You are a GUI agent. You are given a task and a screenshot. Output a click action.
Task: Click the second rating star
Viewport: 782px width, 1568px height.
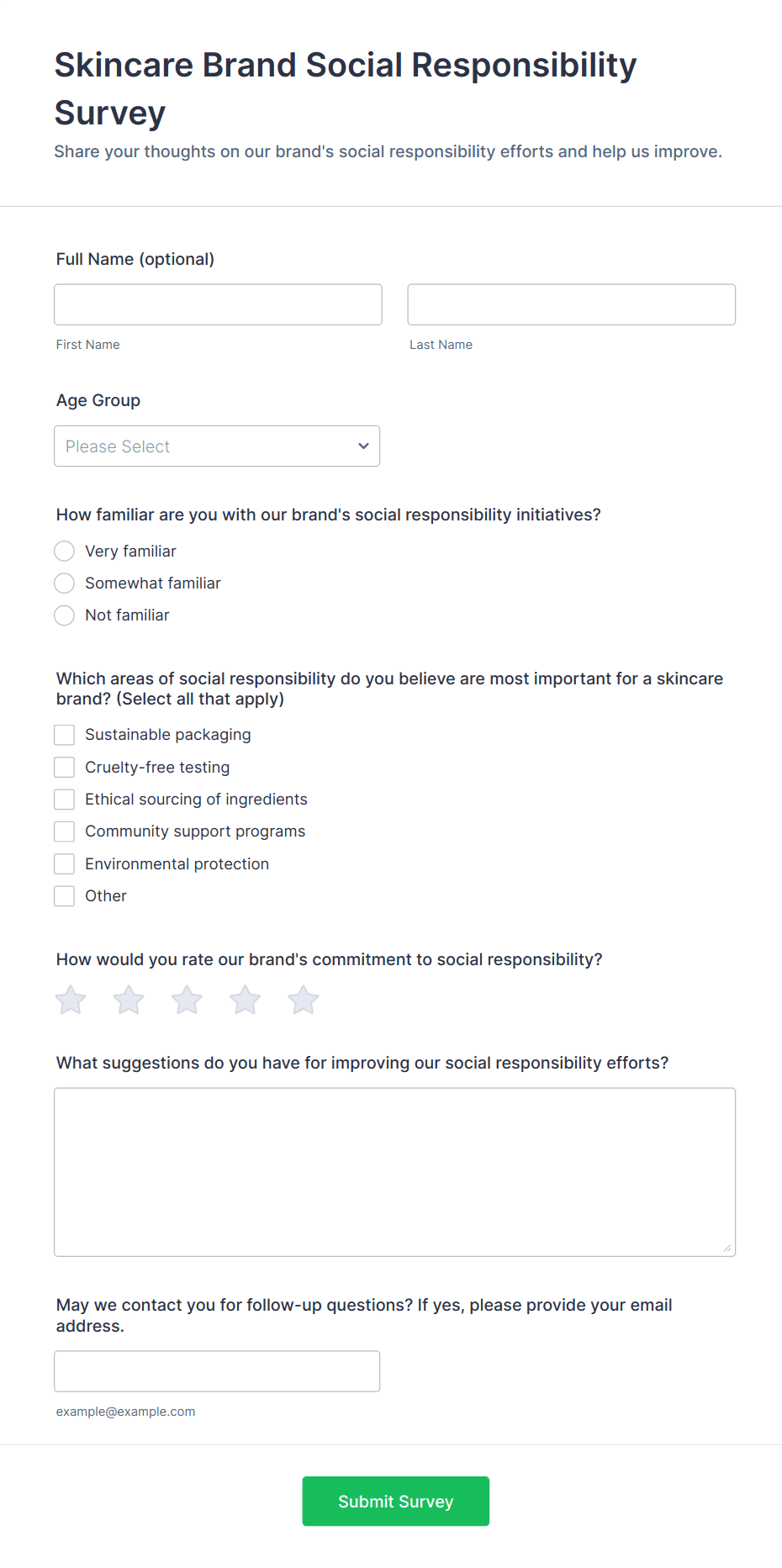(x=129, y=1000)
